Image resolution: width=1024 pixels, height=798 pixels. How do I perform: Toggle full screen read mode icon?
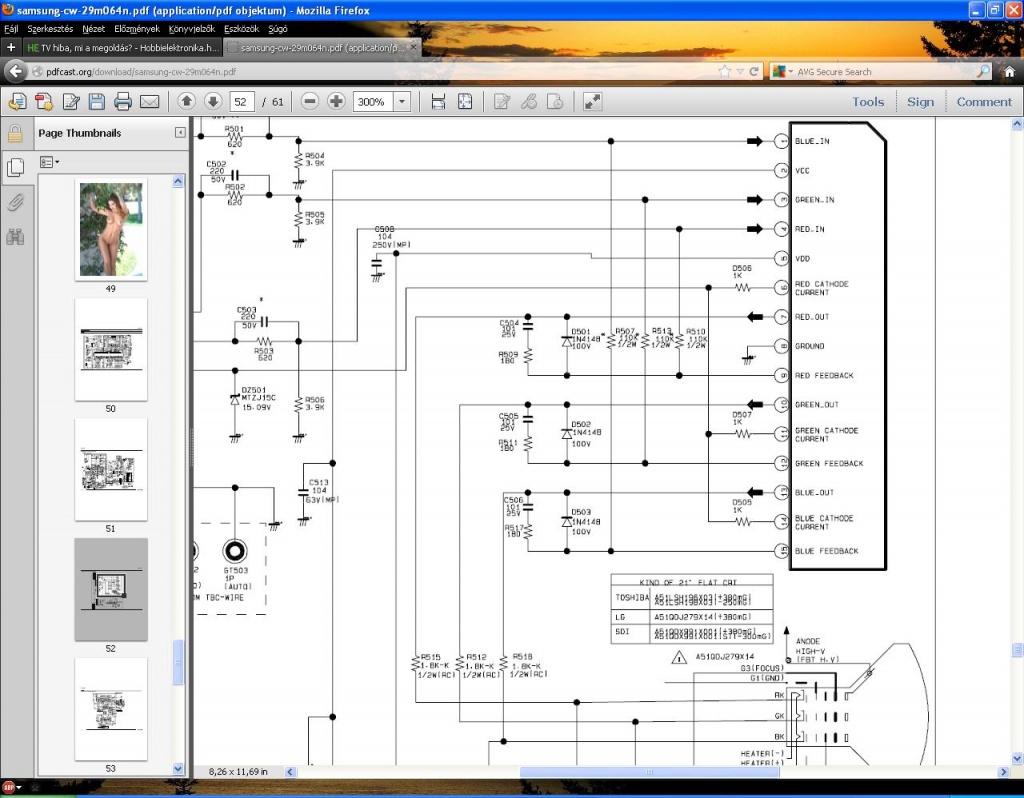coord(592,101)
